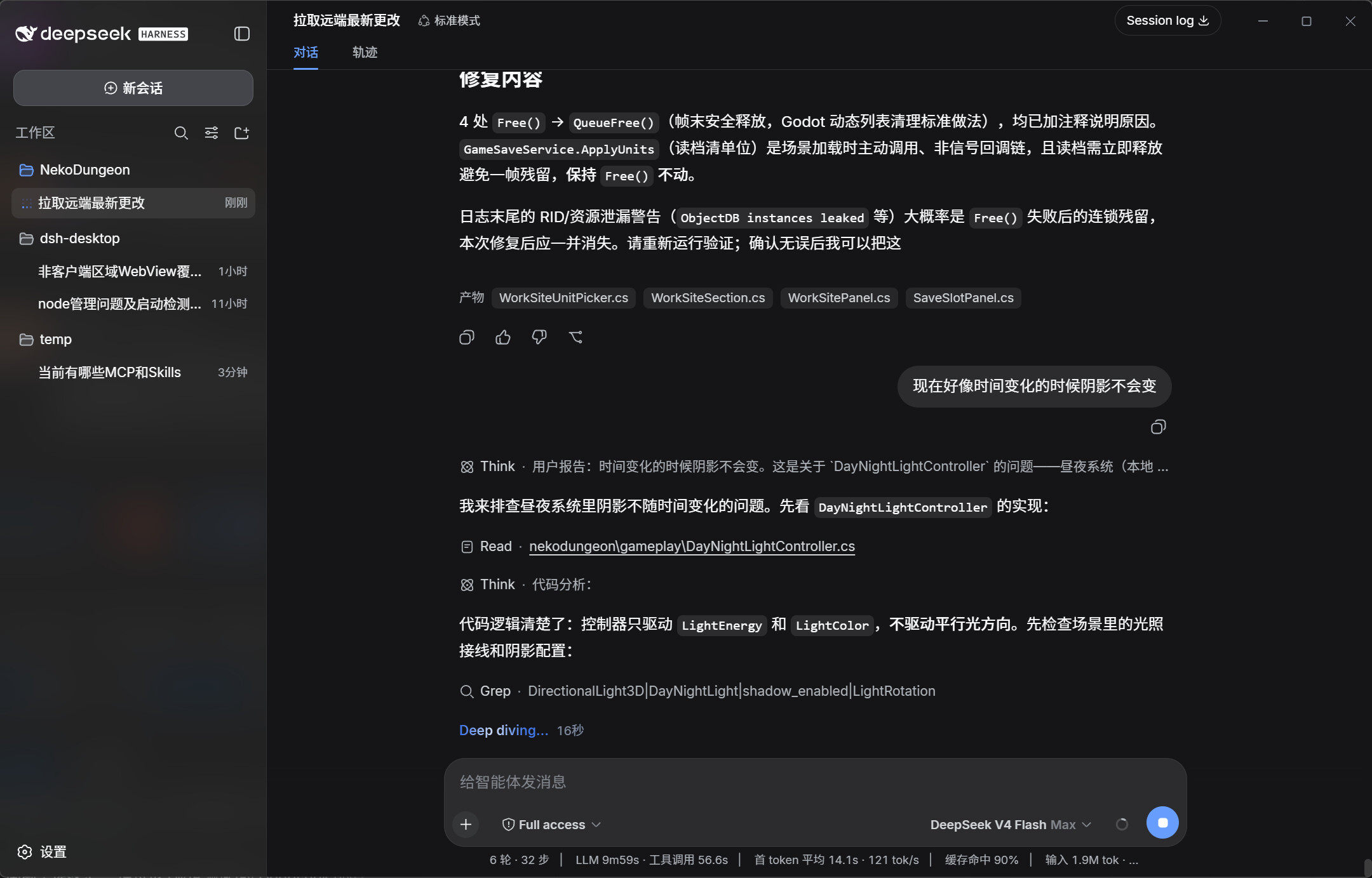Open the 非客户端区域WebView覆... session
The height and width of the screenshot is (878, 1372).
[133, 272]
